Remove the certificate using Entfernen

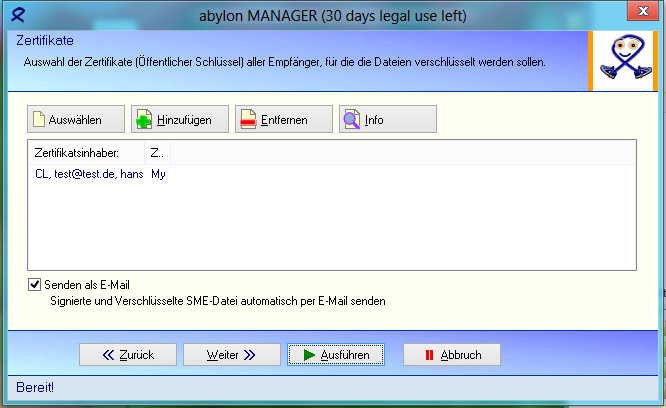coord(285,120)
